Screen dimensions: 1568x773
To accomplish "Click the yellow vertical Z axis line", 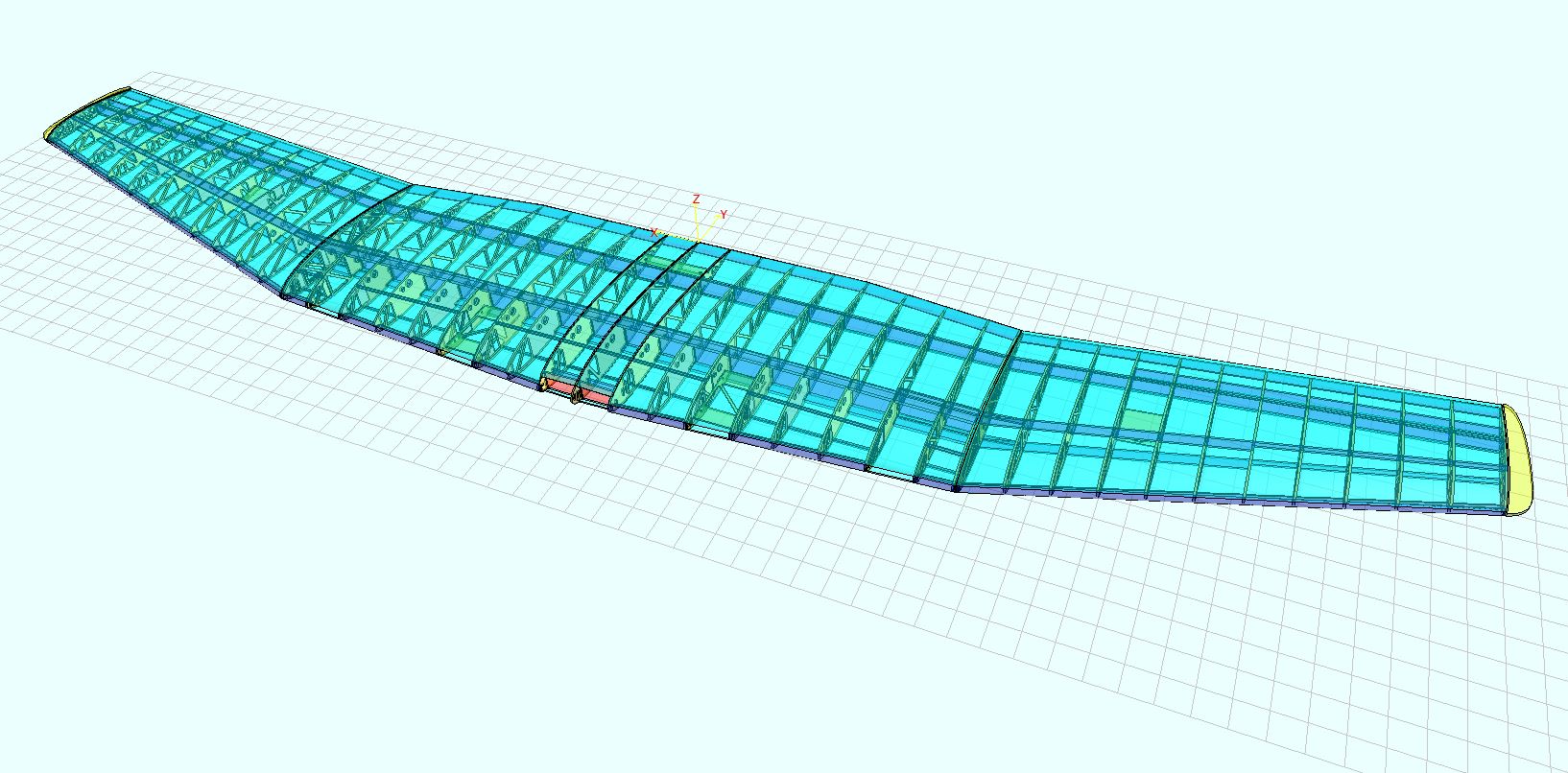I will coord(697,221).
